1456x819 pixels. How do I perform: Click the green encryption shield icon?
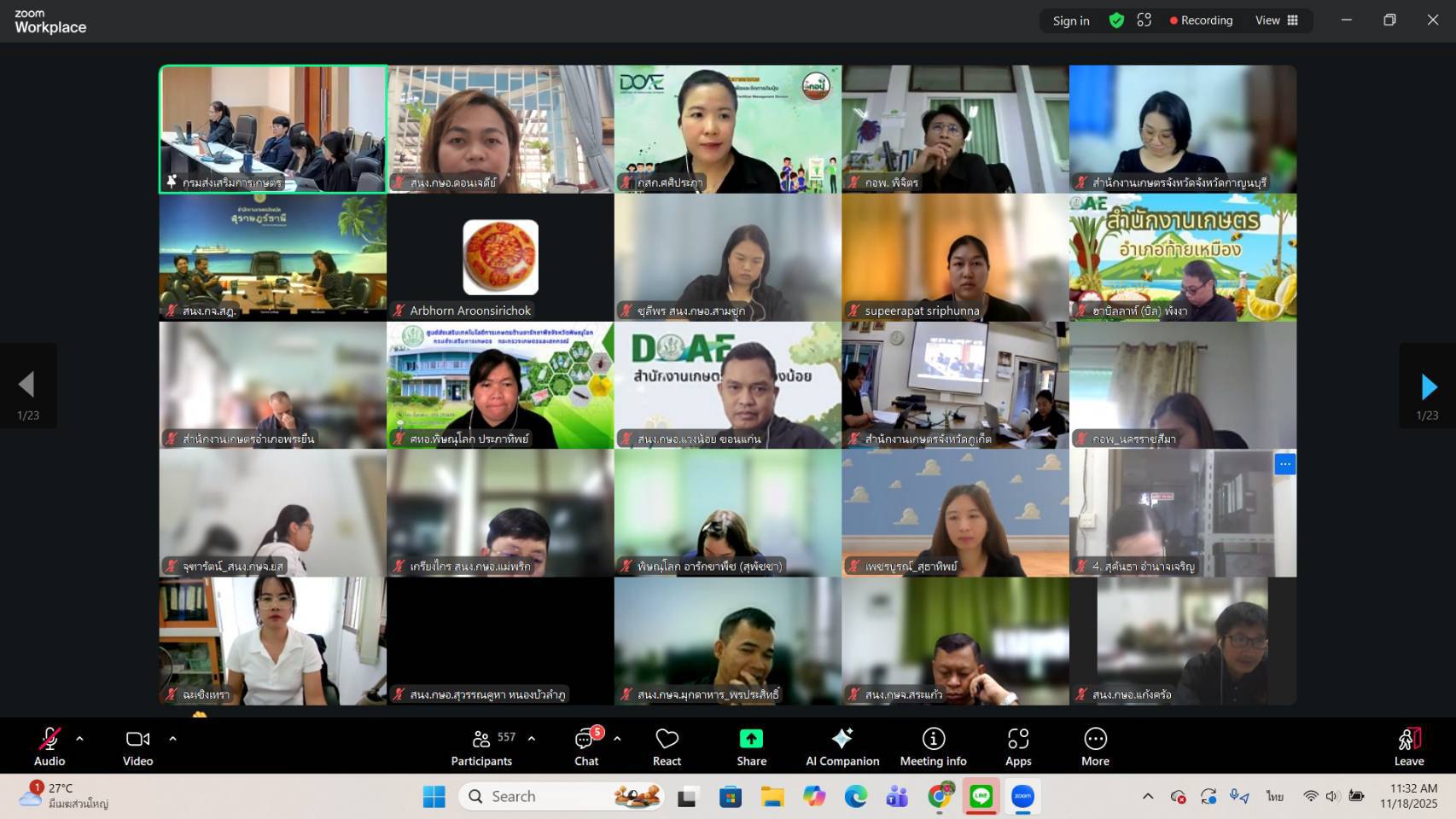(1115, 20)
